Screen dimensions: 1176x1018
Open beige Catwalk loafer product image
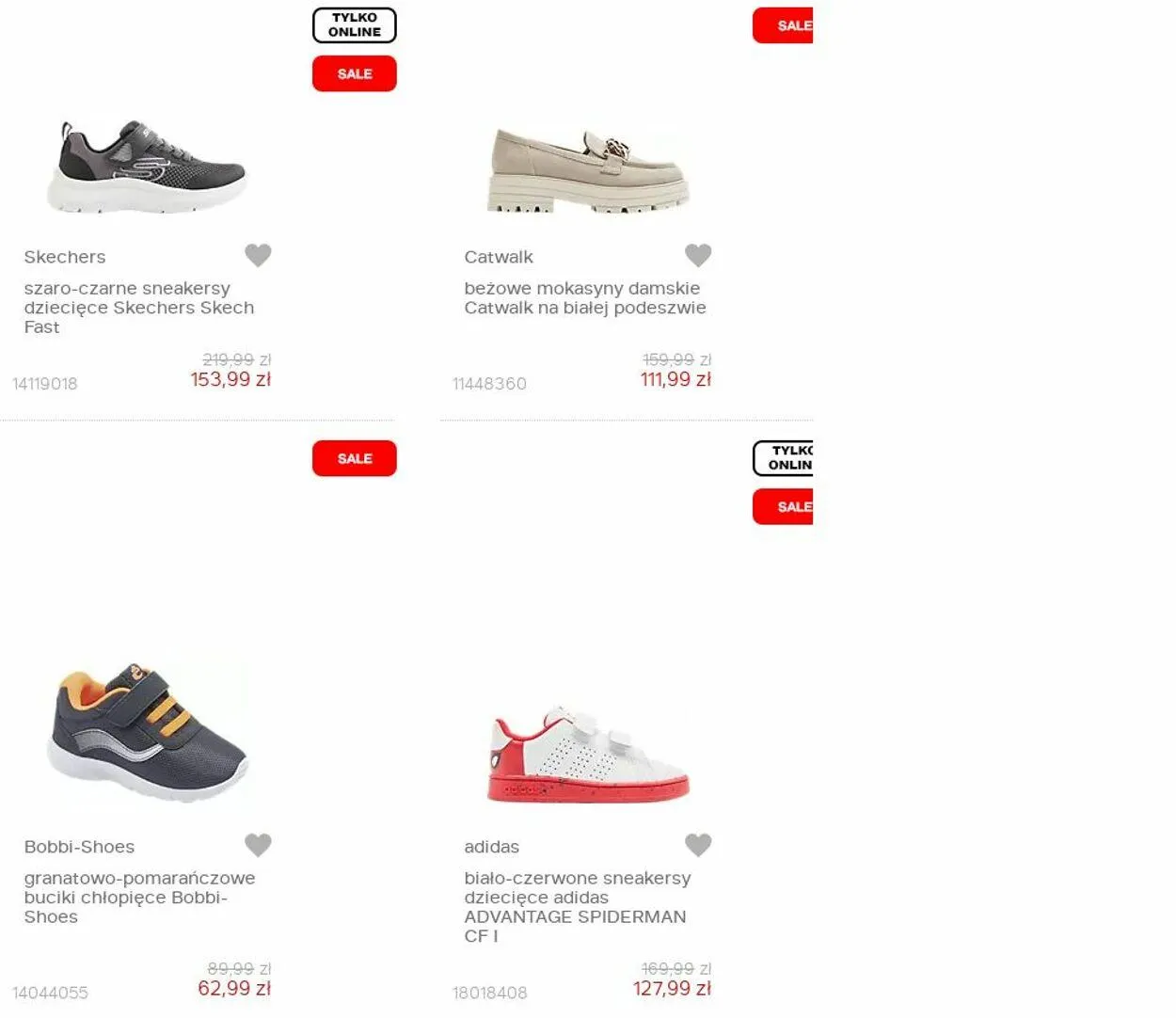[x=589, y=170]
